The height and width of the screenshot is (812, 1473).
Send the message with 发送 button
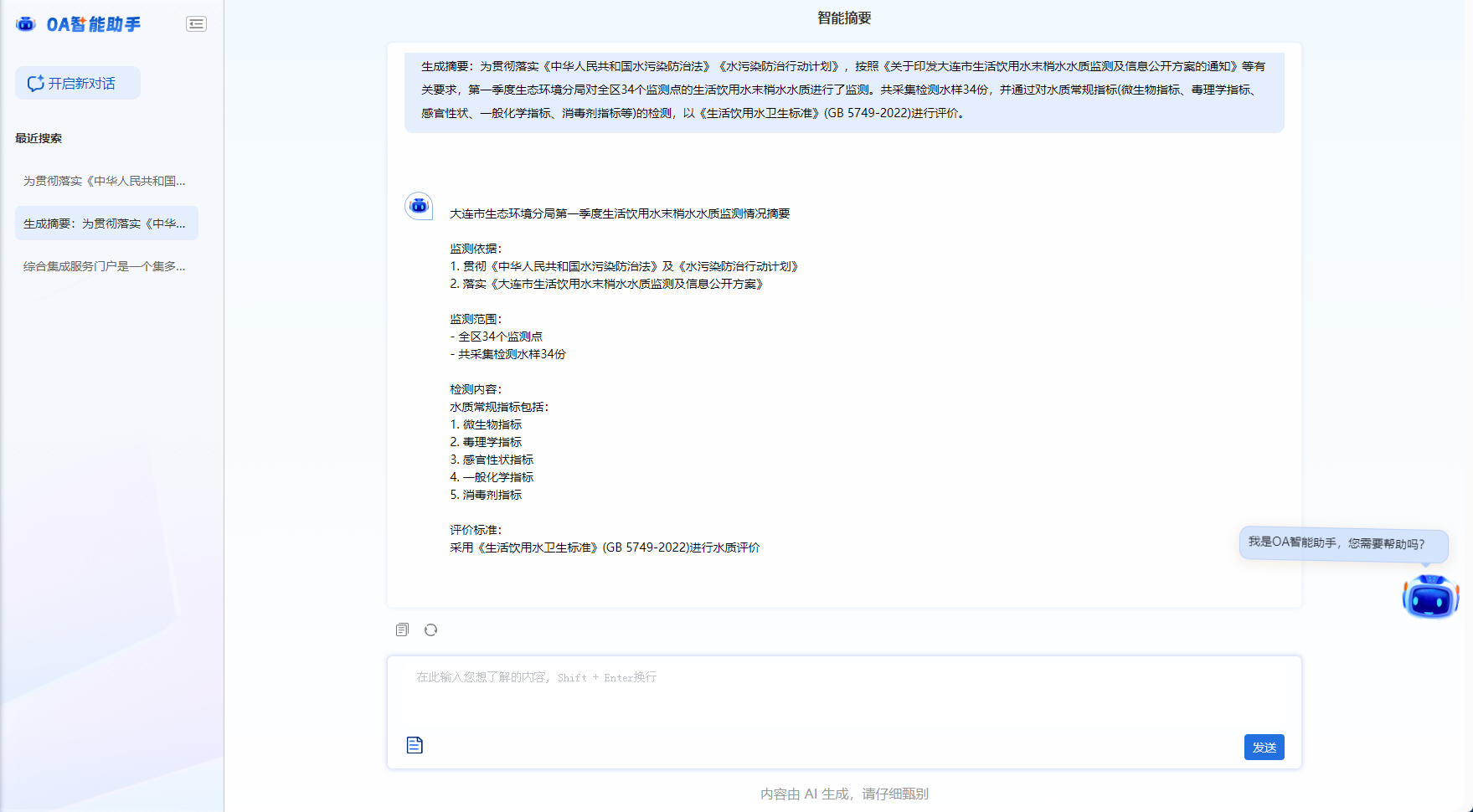click(x=1264, y=747)
